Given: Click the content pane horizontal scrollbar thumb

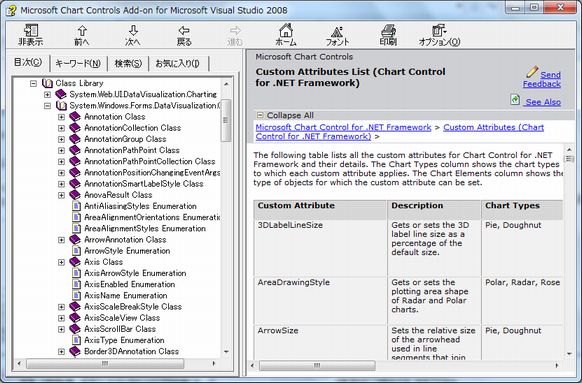Looking at the screenshot, I should click(x=317, y=366).
